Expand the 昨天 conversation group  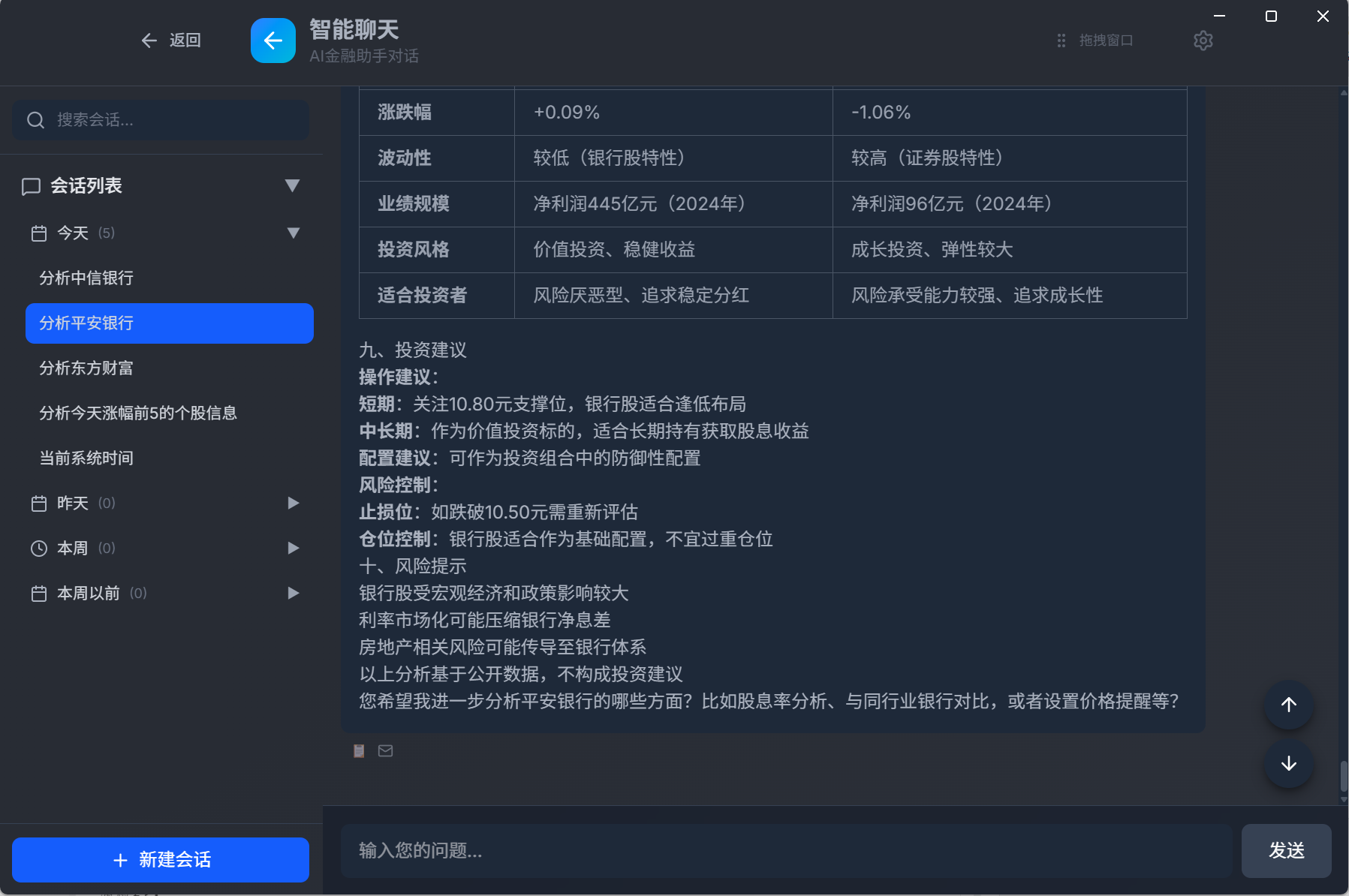293,503
